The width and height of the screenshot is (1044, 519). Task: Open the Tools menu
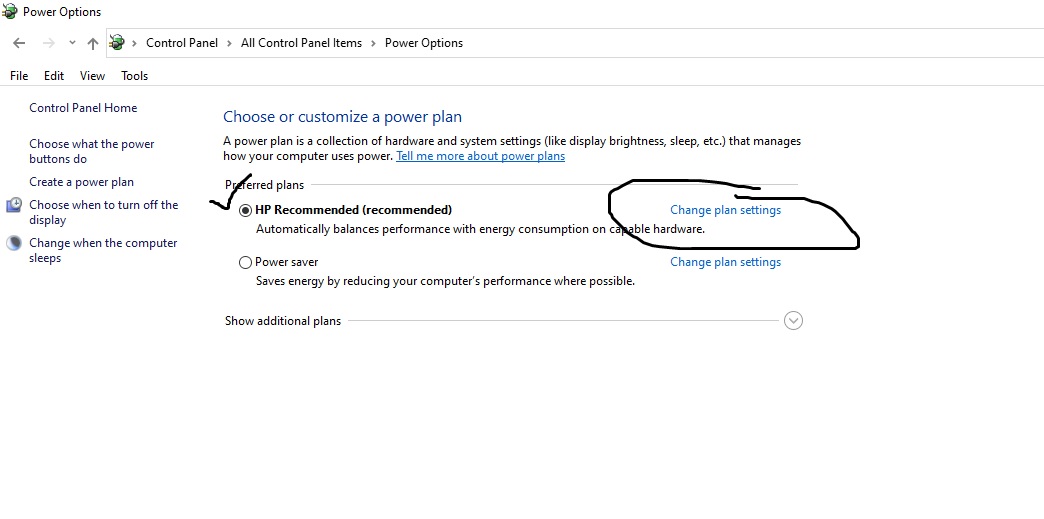(134, 76)
